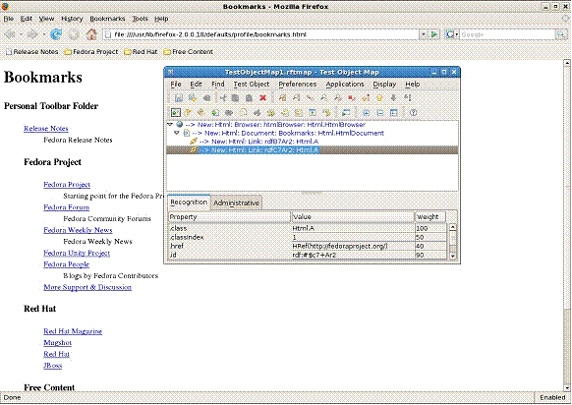Screen dimensions: 572x405
Task: Open the Forward history dropdown arrow
Action: pyautogui.click(x=44, y=34)
